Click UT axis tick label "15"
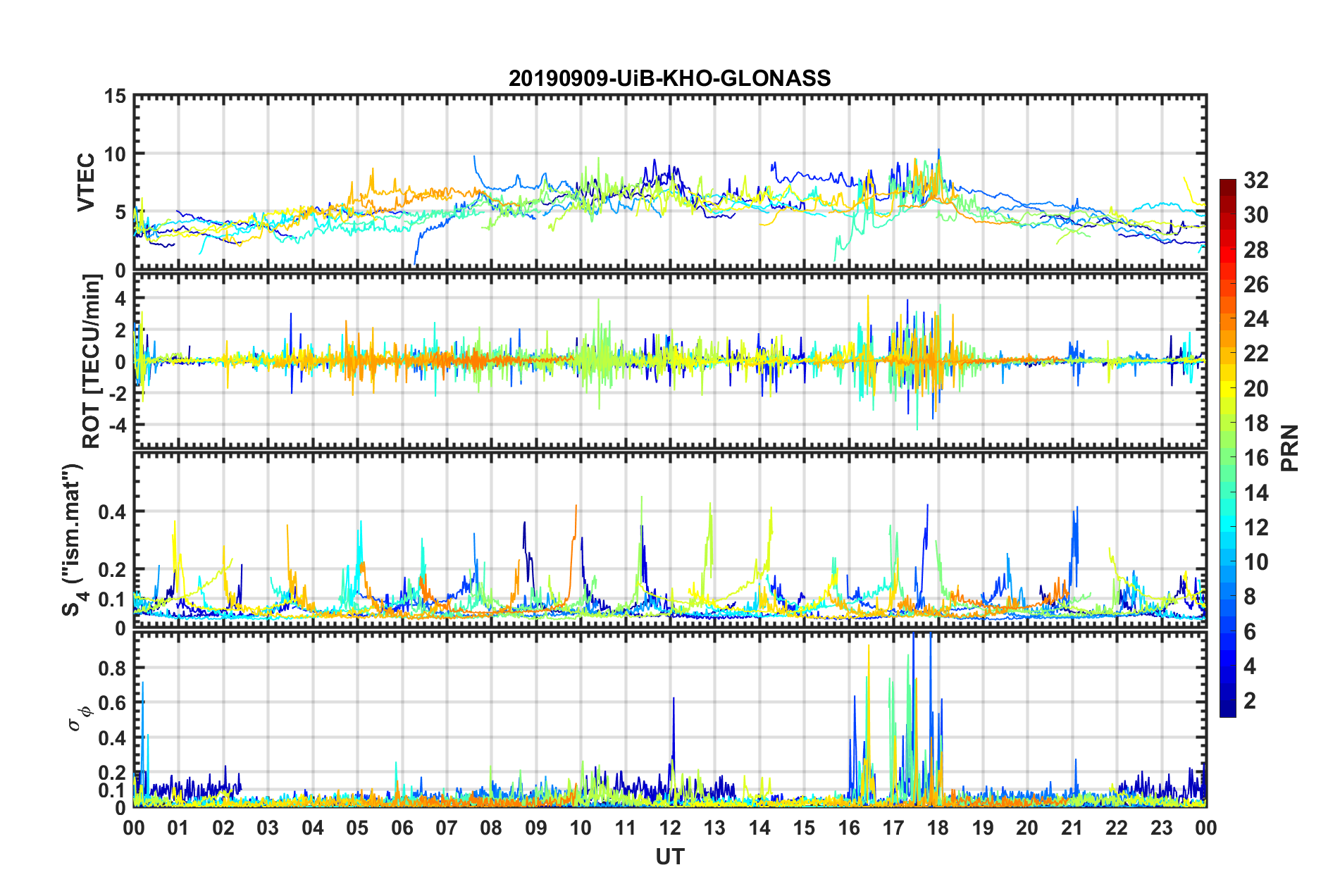The image size is (1340, 896). coord(804,828)
